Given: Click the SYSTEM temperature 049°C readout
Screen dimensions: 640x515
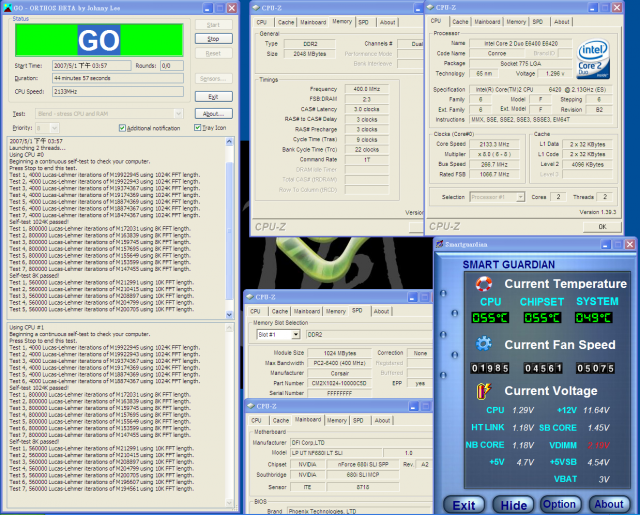Looking at the screenshot, I should click(593, 318).
